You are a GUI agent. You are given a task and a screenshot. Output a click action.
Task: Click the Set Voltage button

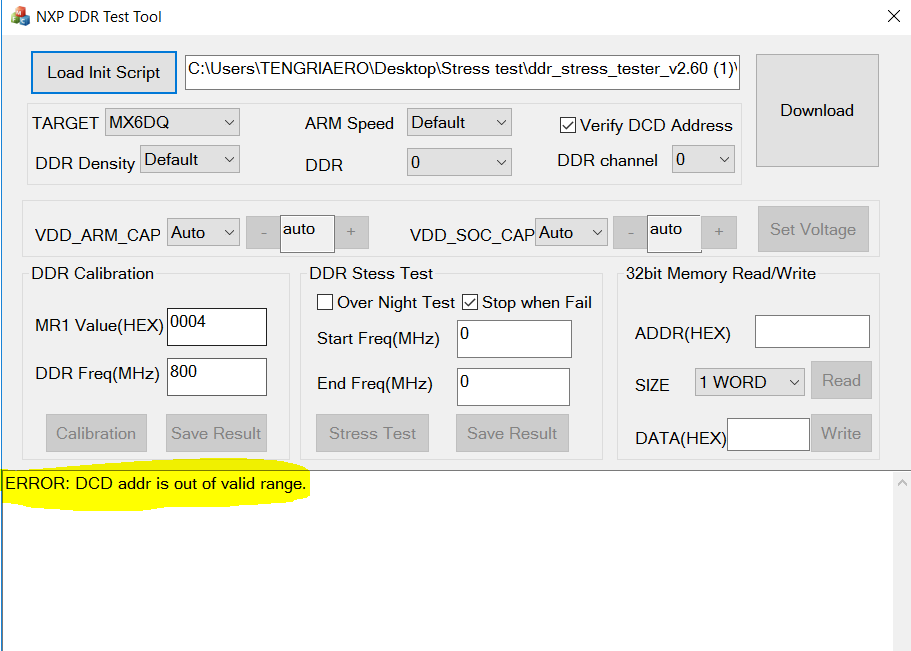click(x=813, y=229)
